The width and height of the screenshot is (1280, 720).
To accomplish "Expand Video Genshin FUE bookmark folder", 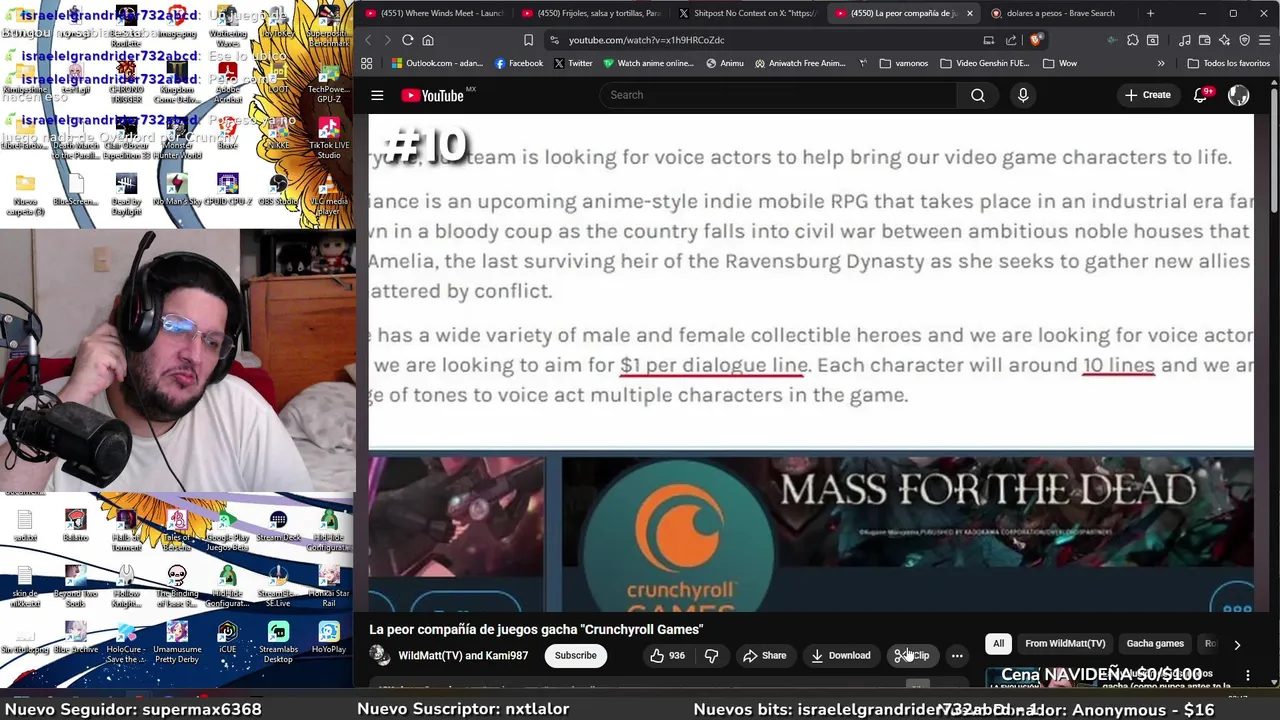I will 984,63.
